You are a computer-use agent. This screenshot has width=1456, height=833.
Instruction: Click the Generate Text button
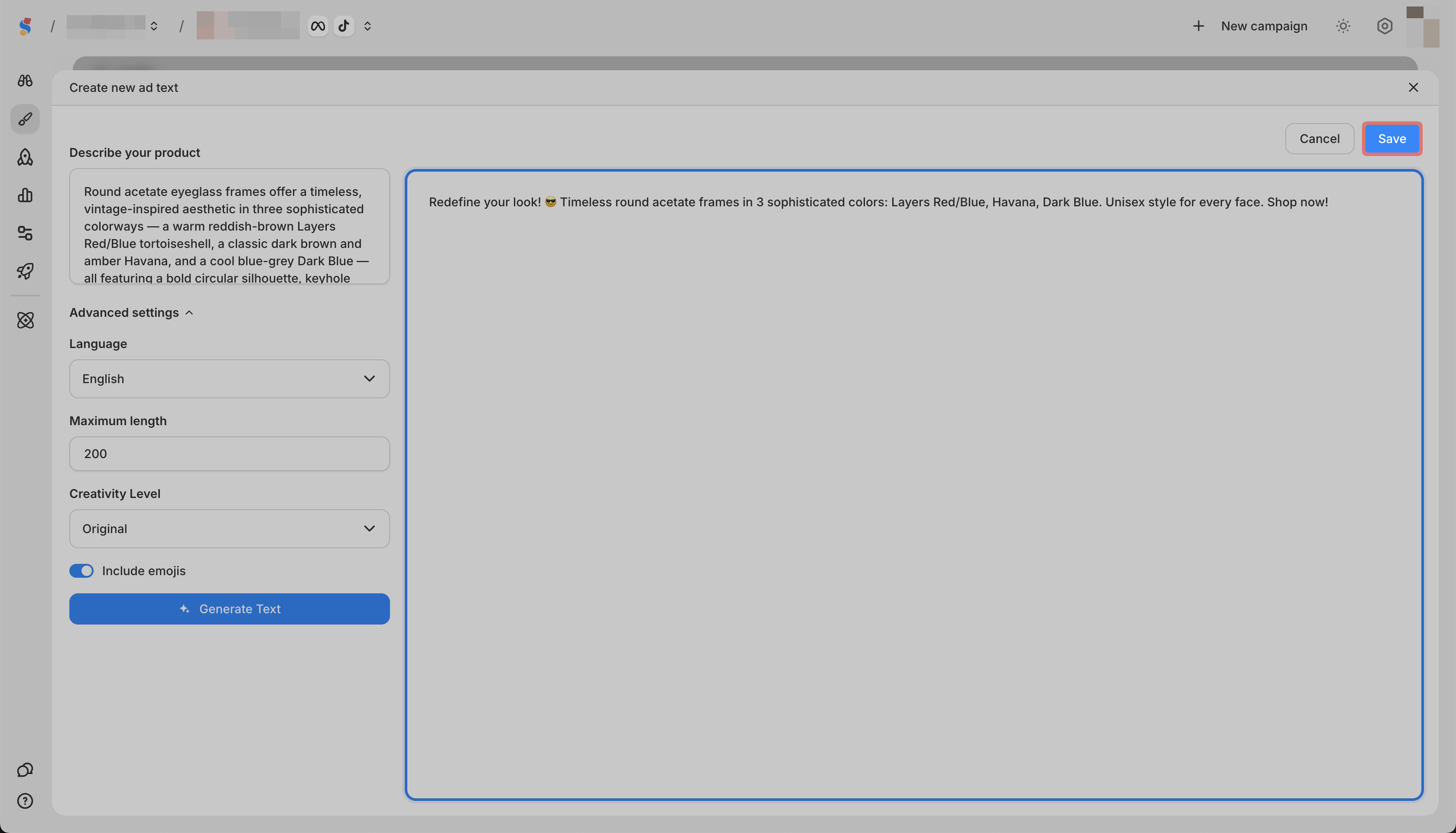pyautogui.click(x=229, y=609)
